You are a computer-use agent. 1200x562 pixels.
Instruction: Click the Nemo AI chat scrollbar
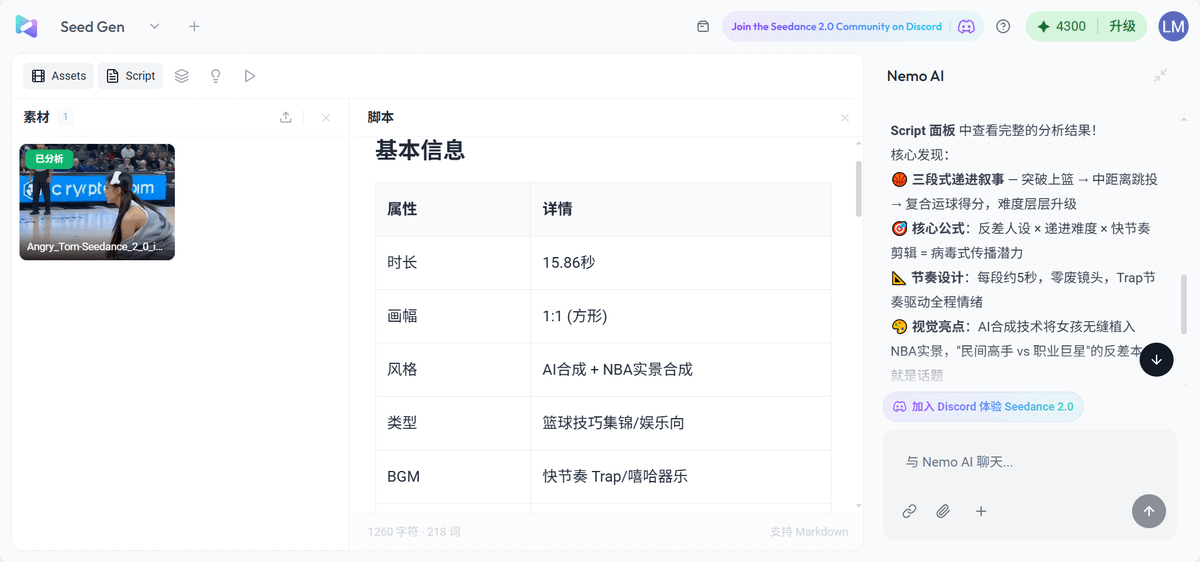1184,304
